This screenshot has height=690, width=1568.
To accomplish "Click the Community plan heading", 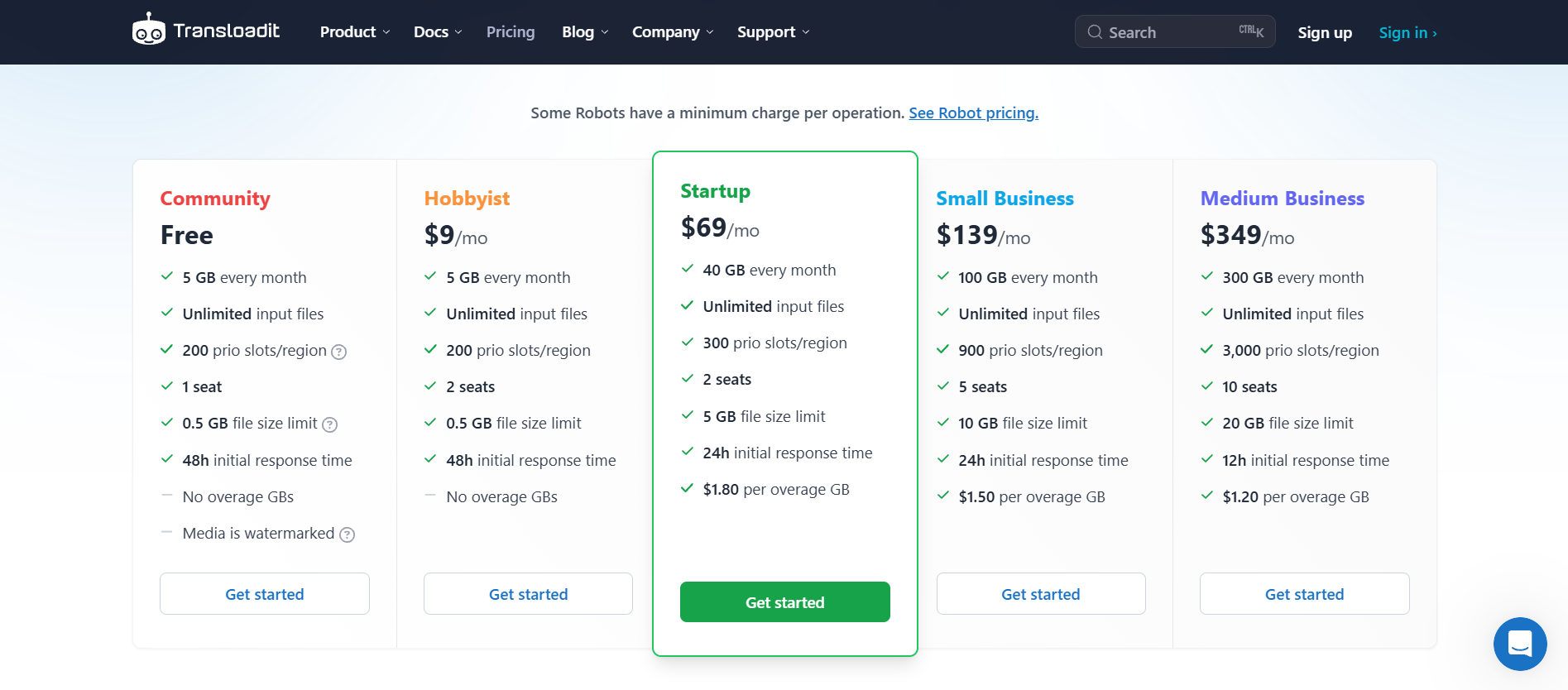I will [x=215, y=199].
